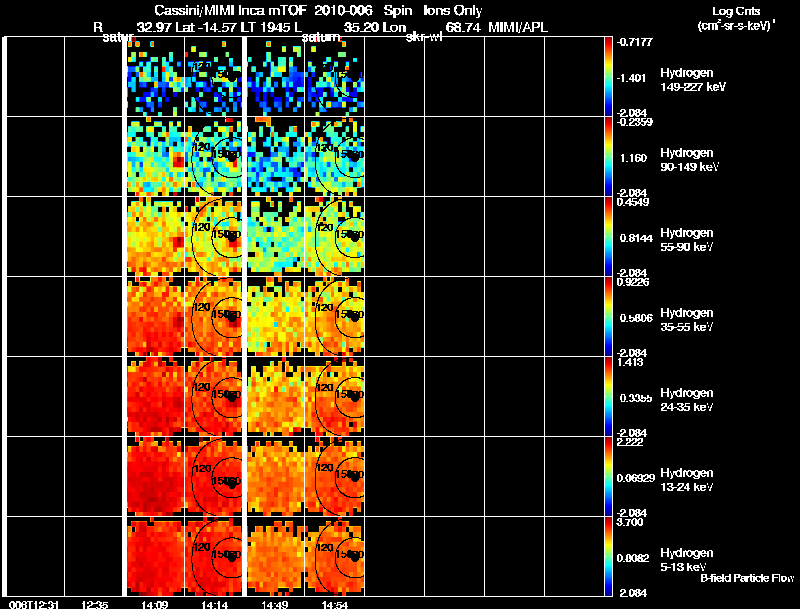
Task: Click the color bar beside Hydrogen 5-13 keV
Action: tap(608, 556)
